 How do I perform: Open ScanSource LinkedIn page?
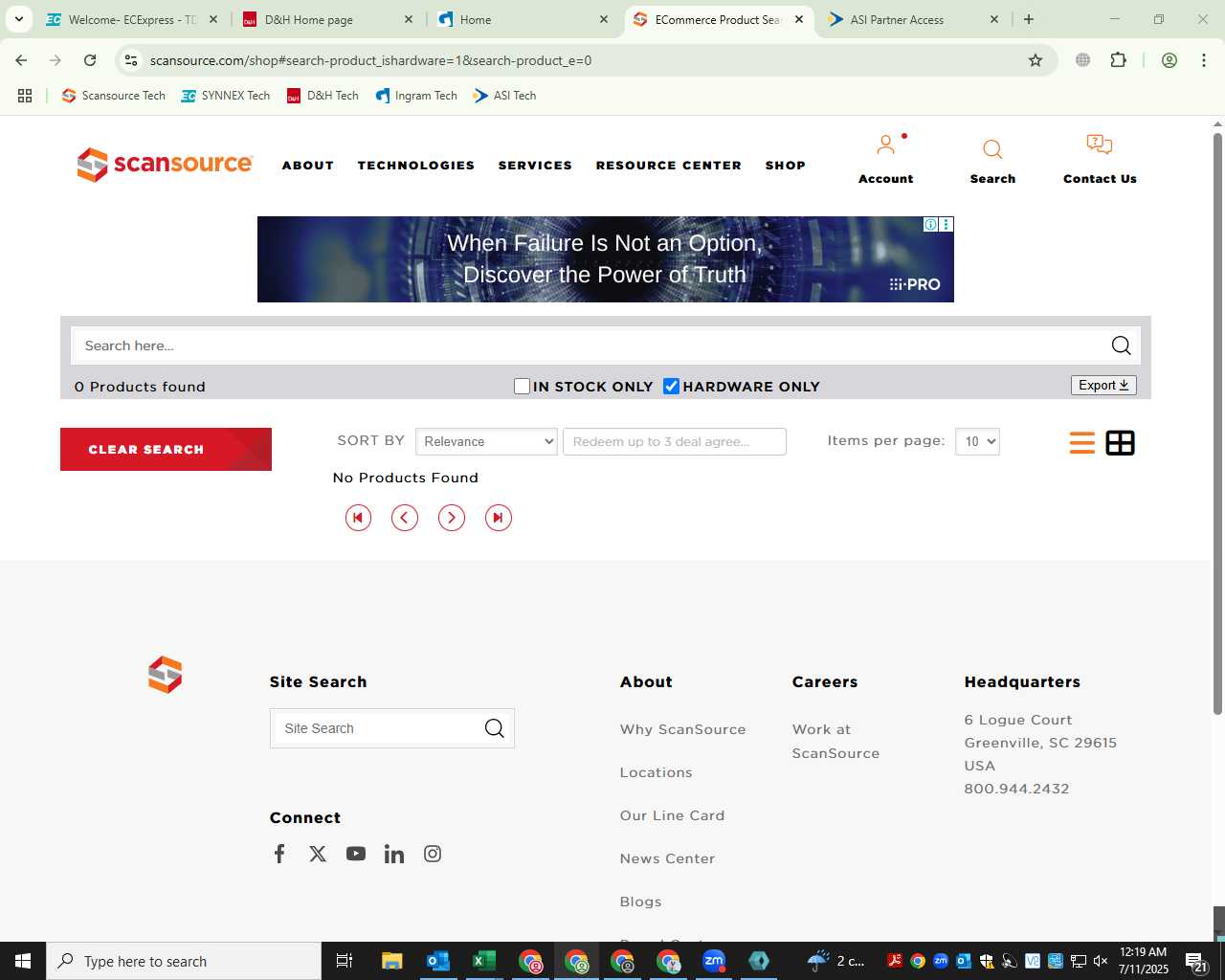394,854
